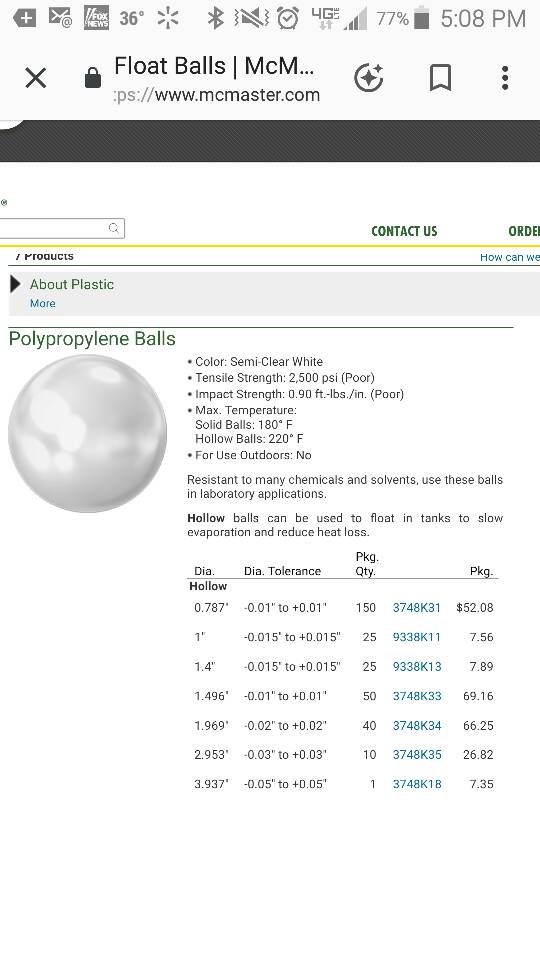This screenshot has height=960, width=540.
Task: Tap the Bluetooth status icon
Action: pos(215,18)
